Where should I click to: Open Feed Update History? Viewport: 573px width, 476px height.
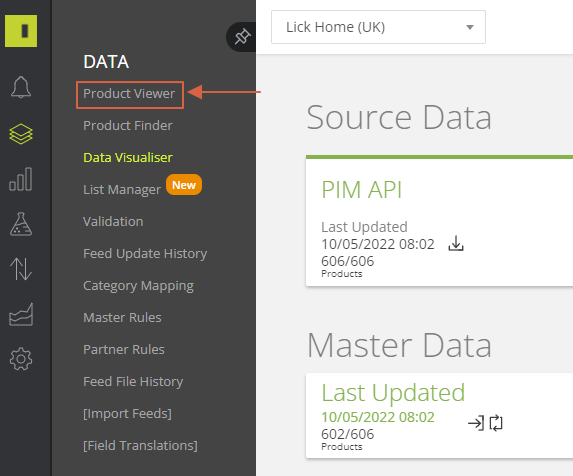coord(145,254)
